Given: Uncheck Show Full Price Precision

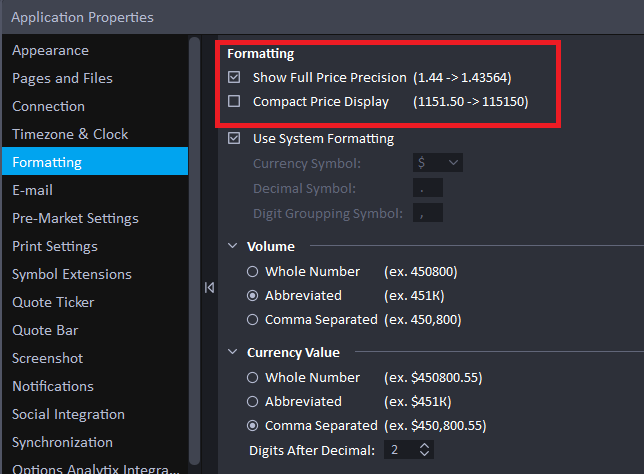Looking at the screenshot, I should tap(234, 77).
